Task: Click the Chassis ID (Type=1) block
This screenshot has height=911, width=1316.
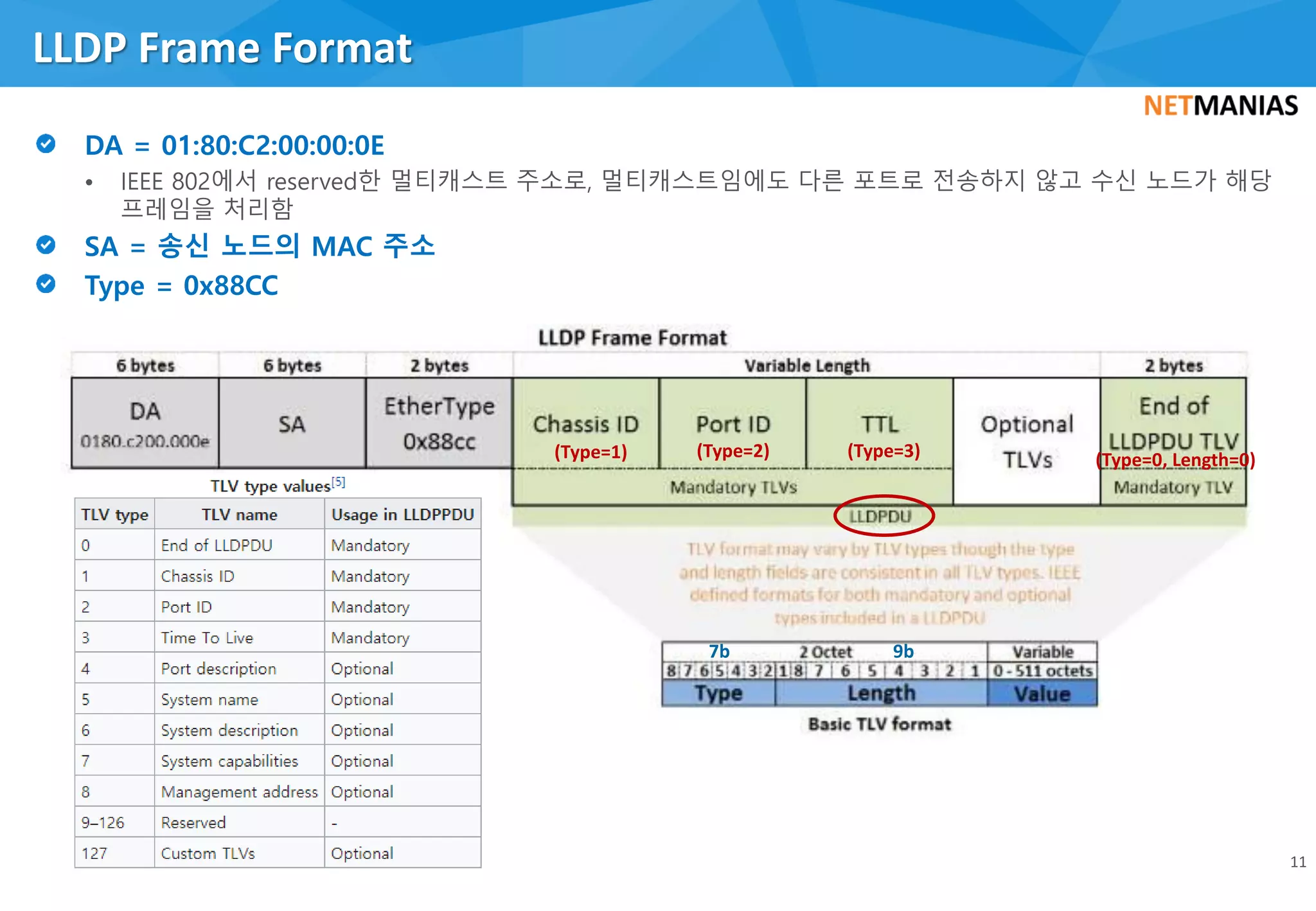Action: [x=586, y=423]
